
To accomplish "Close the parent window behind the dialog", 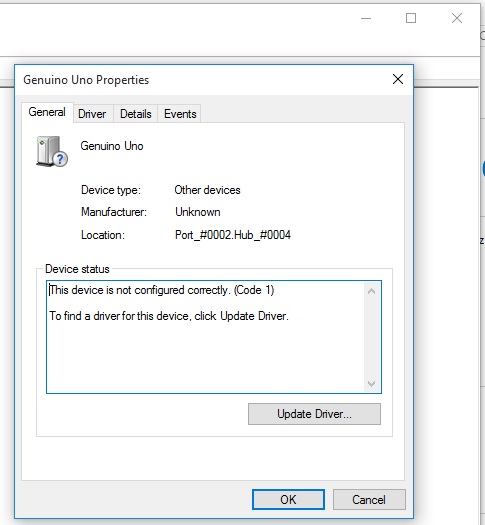I will pos(457,18).
